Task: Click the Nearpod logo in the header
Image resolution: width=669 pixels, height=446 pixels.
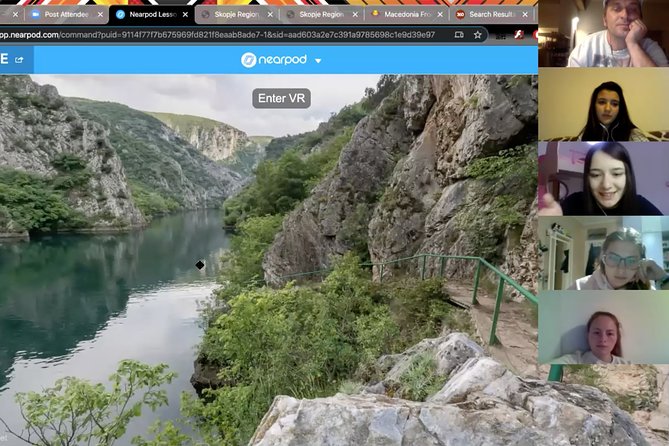Action: pos(273,60)
